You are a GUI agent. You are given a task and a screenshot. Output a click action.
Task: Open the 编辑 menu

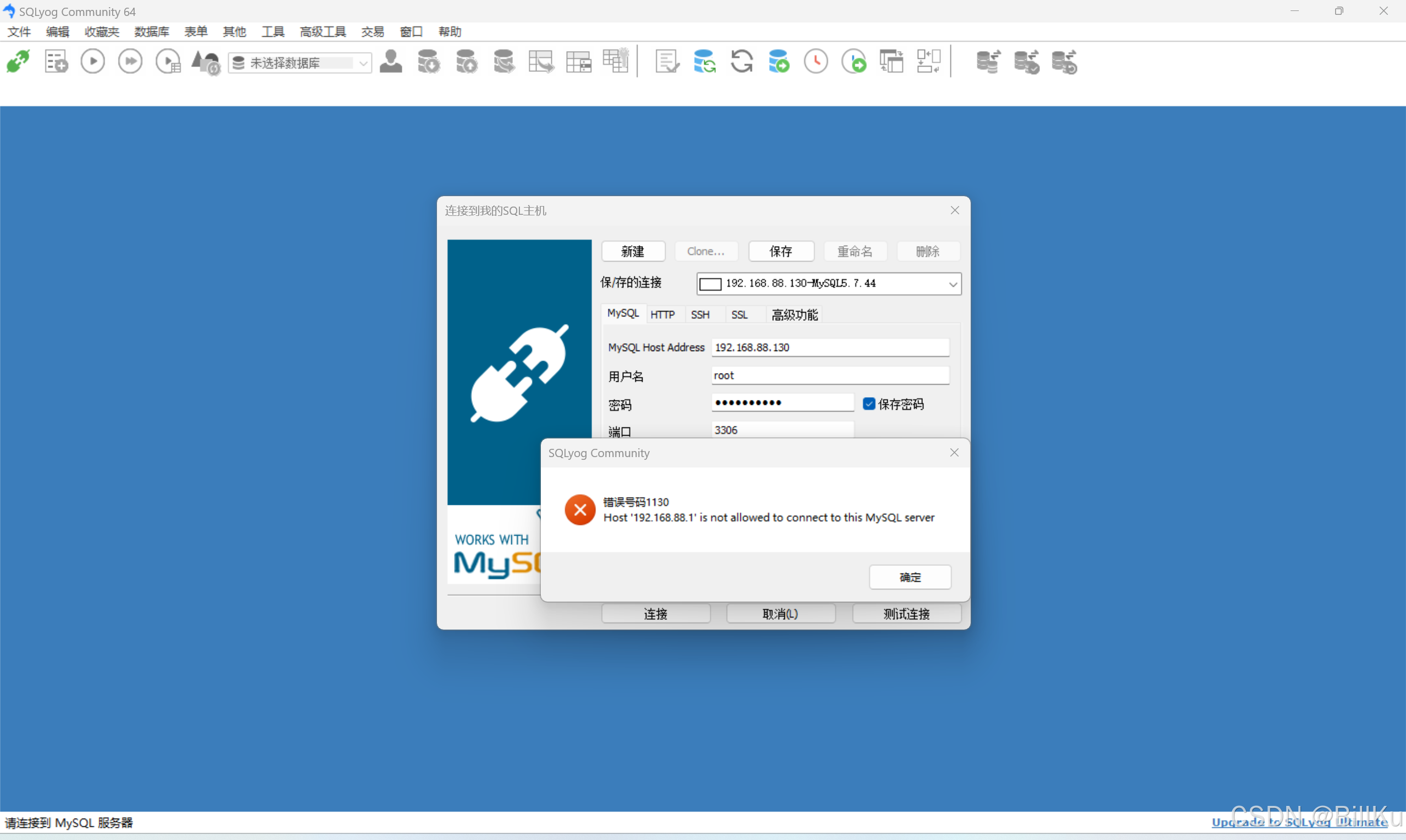coord(57,32)
